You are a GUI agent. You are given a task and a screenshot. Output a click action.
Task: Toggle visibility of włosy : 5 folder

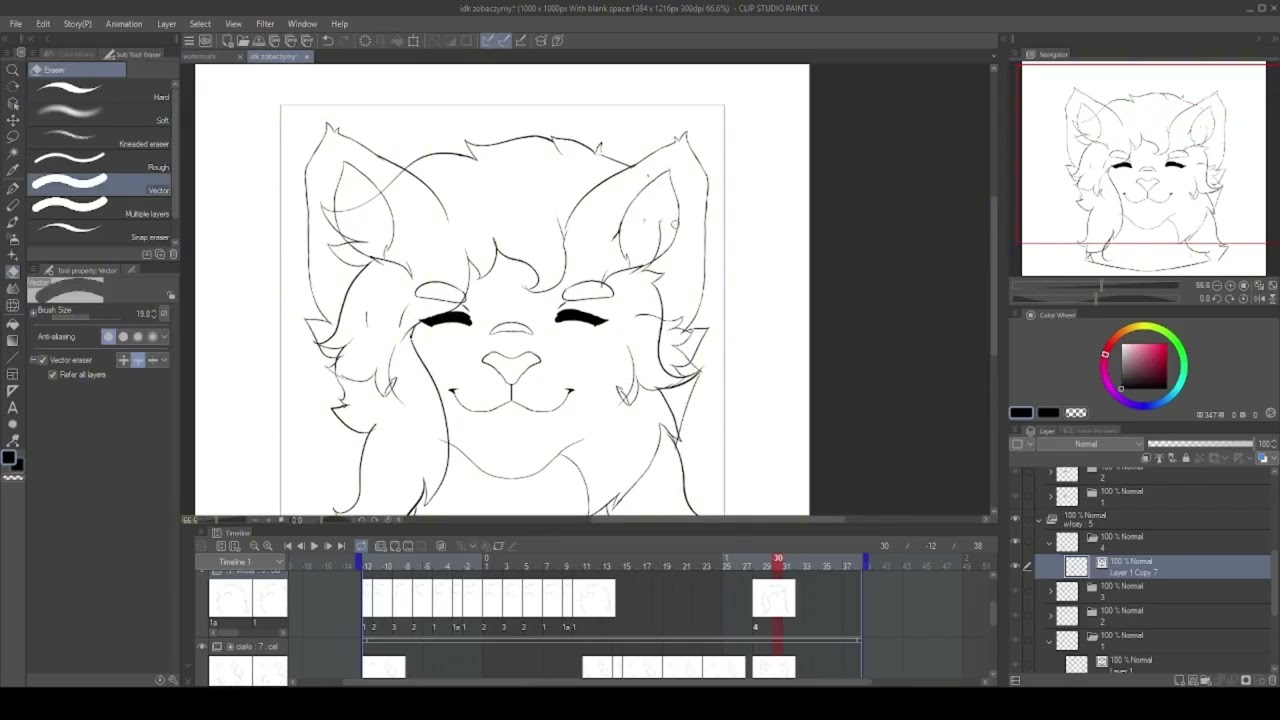(x=1015, y=519)
